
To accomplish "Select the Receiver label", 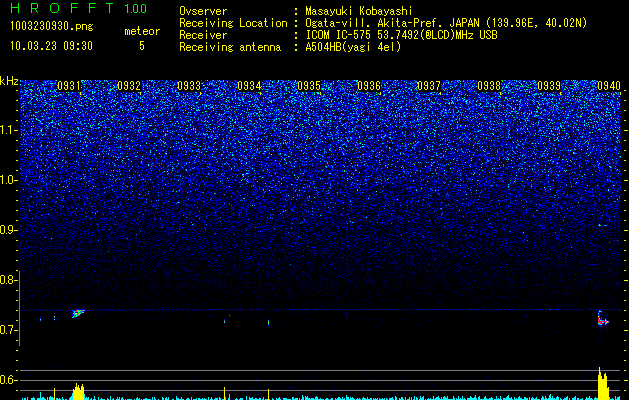I will coord(203,35).
